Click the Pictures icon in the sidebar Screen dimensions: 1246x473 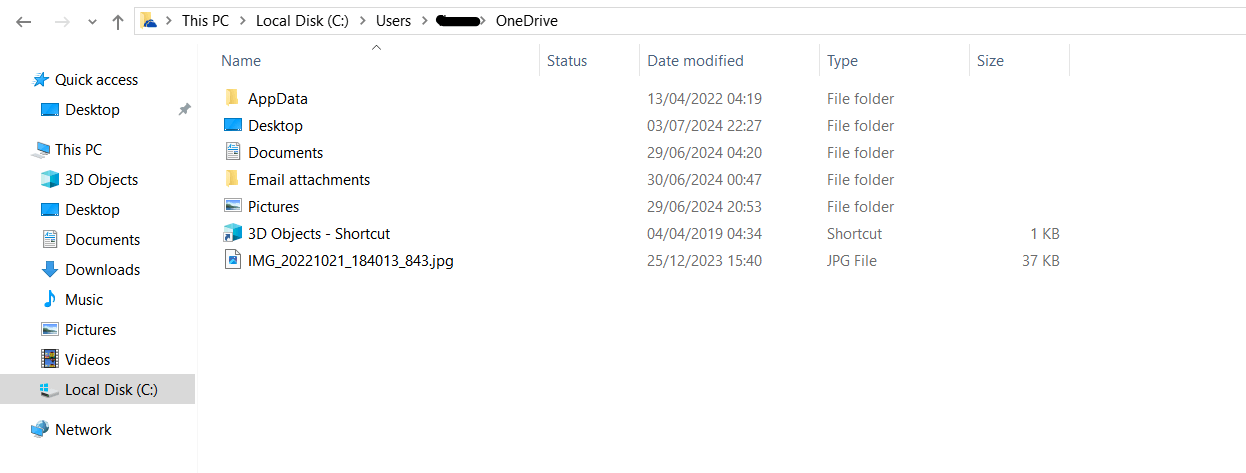tap(49, 329)
